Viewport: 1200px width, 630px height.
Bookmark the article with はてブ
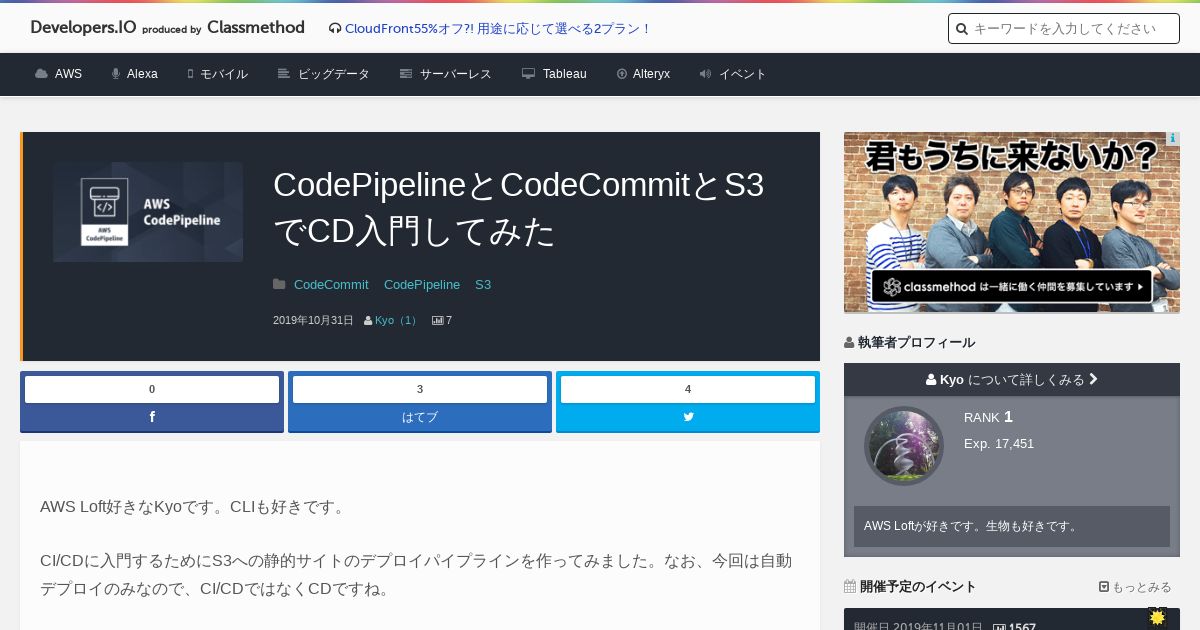tap(420, 417)
